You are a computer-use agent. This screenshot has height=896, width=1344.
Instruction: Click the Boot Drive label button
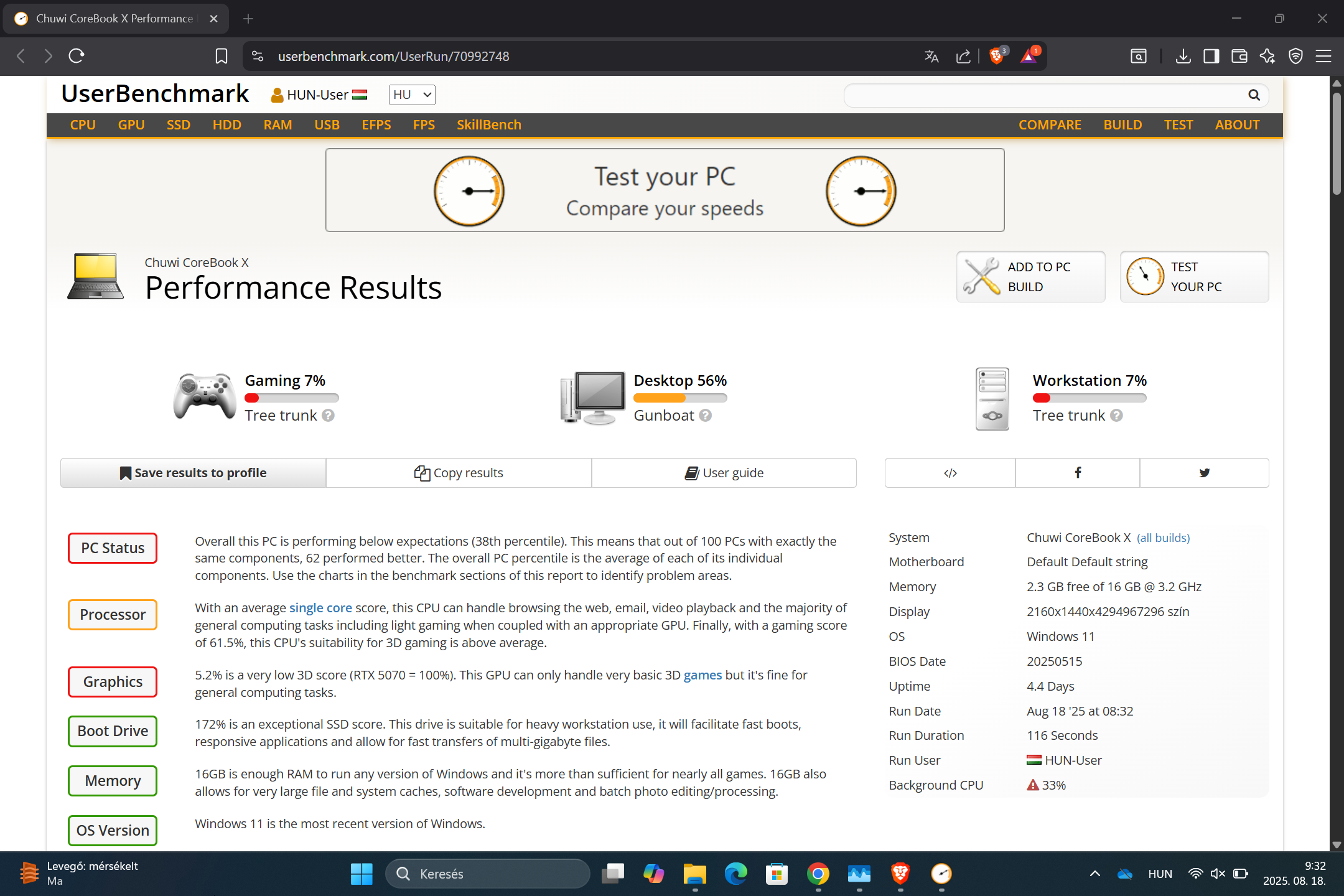coord(113,731)
